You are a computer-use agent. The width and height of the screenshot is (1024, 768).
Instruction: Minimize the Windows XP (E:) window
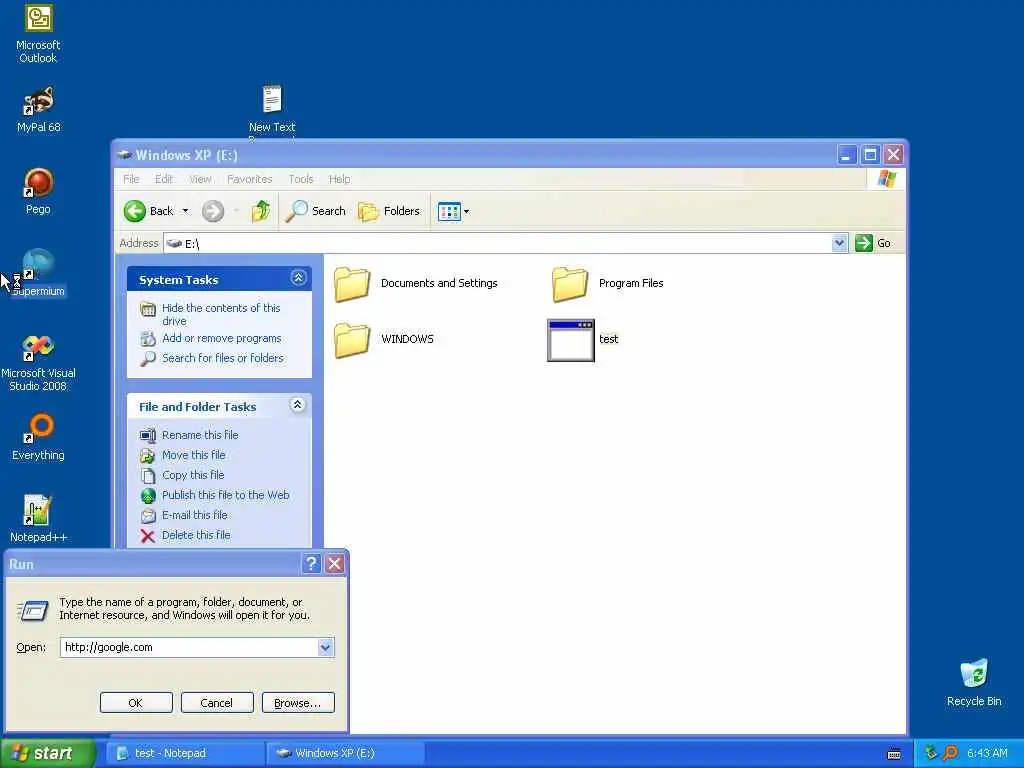[846, 155]
